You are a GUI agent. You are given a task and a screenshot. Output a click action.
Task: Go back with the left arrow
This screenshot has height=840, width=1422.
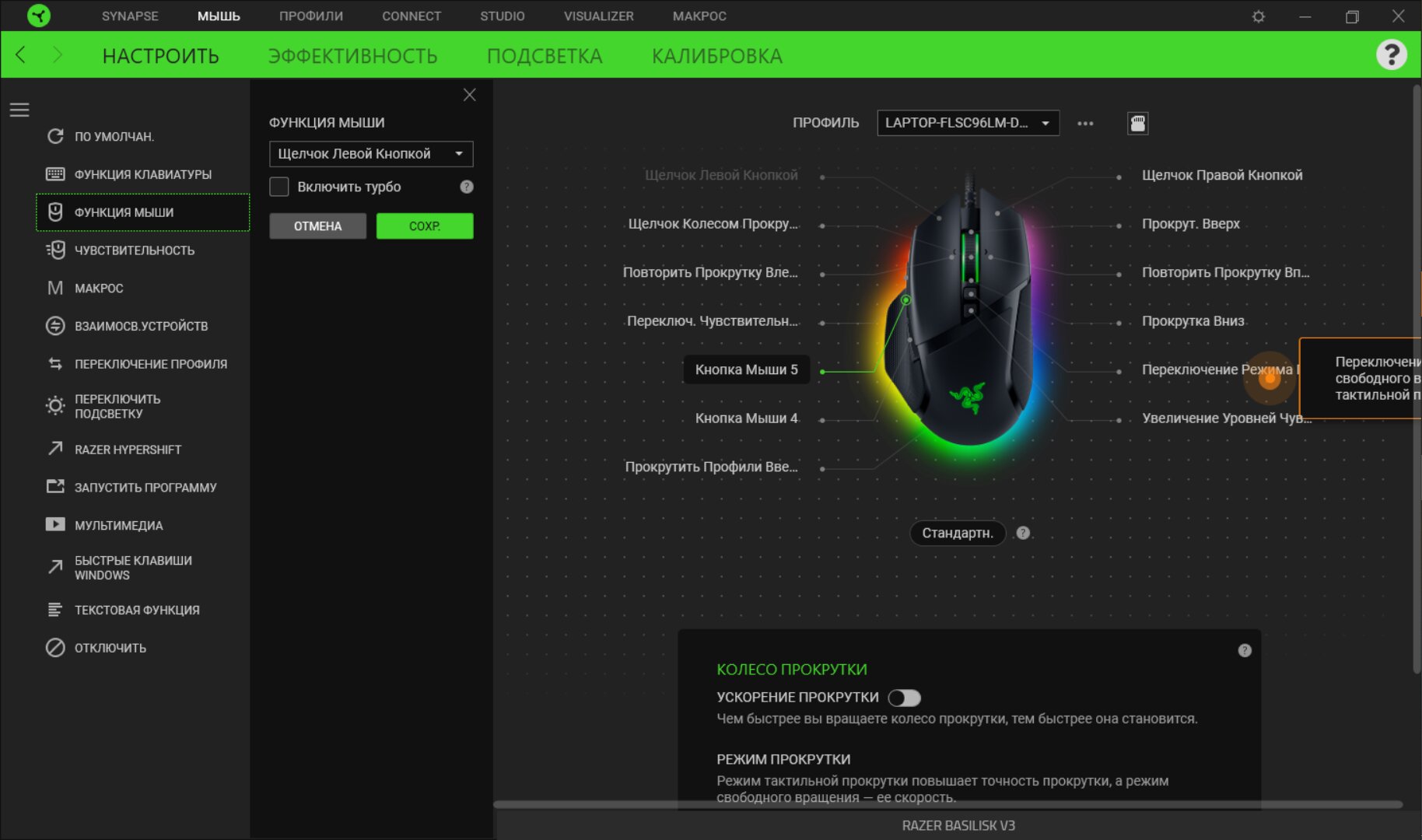[21, 54]
